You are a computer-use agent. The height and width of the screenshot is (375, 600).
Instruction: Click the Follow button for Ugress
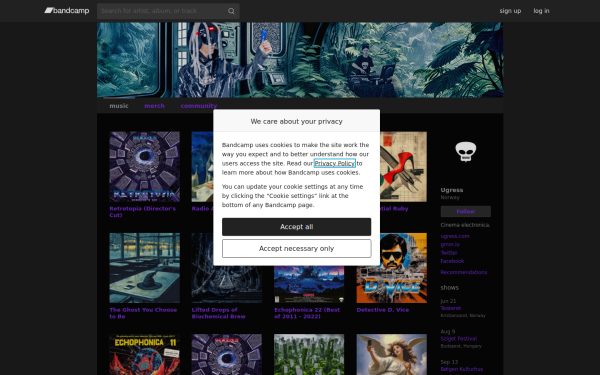(x=465, y=211)
